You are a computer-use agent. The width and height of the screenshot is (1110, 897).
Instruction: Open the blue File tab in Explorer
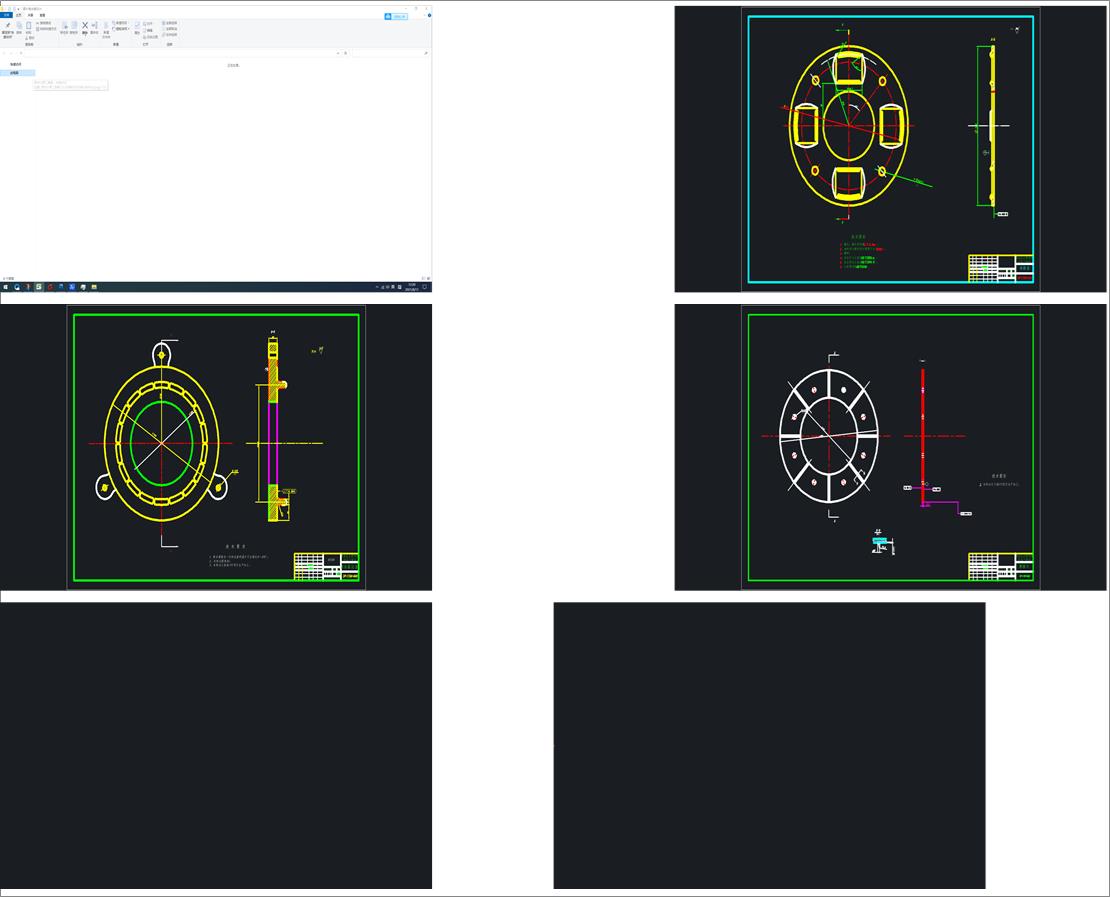pyautogui.click(x=6, y=15)
